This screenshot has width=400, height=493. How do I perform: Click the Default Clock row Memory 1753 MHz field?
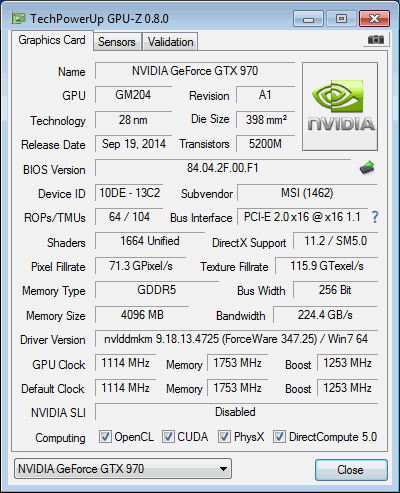[237, 388]
